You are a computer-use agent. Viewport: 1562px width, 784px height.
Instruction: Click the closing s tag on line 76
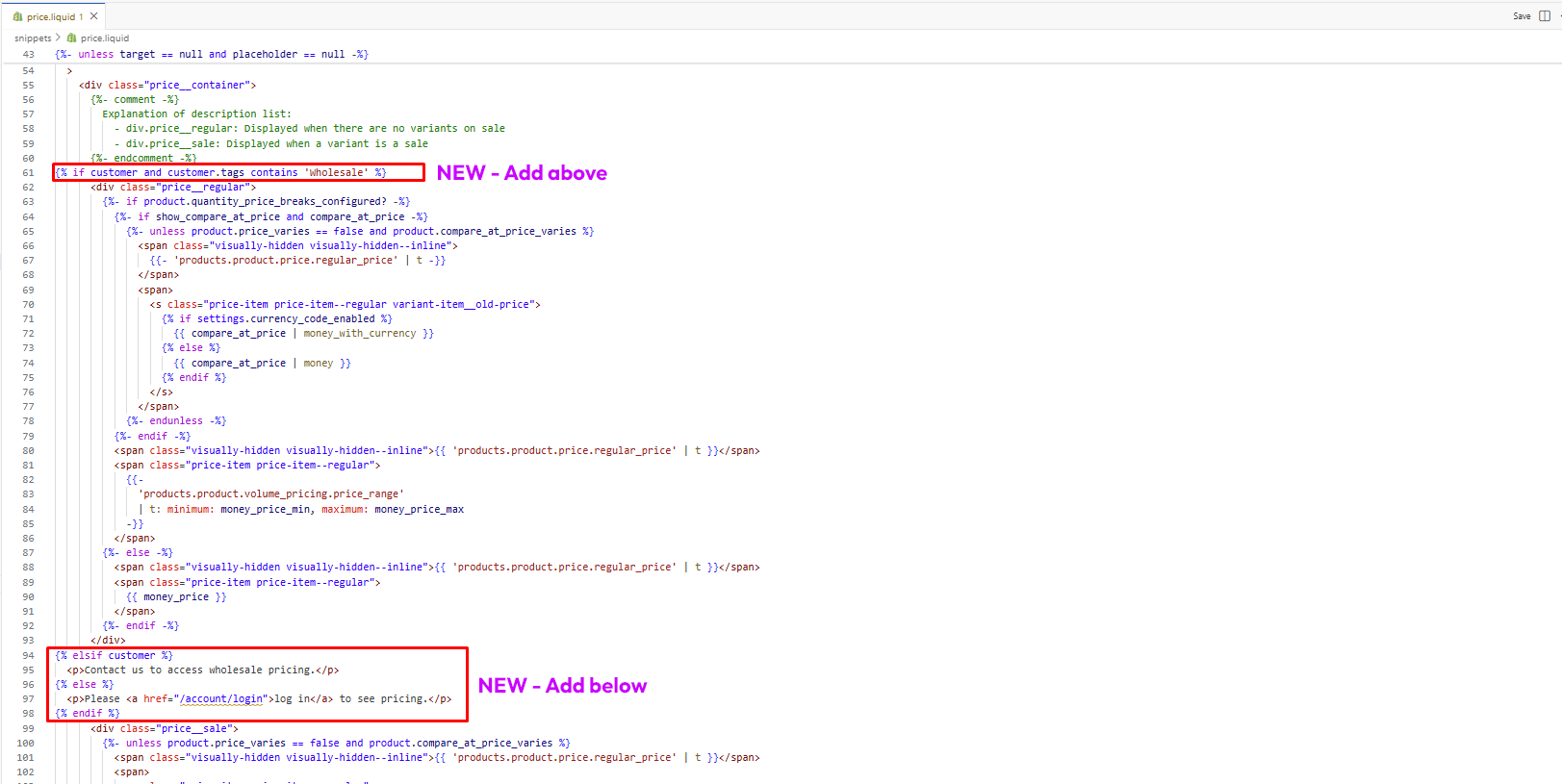[x=161, y=392]
